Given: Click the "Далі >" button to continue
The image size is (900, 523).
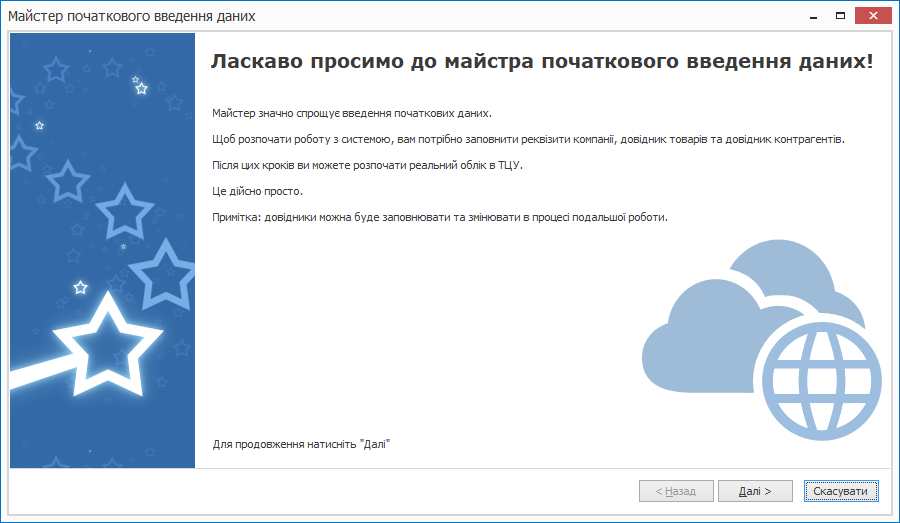Looking at the screenshot, I should pyautogui.click(x=755, y=491).
